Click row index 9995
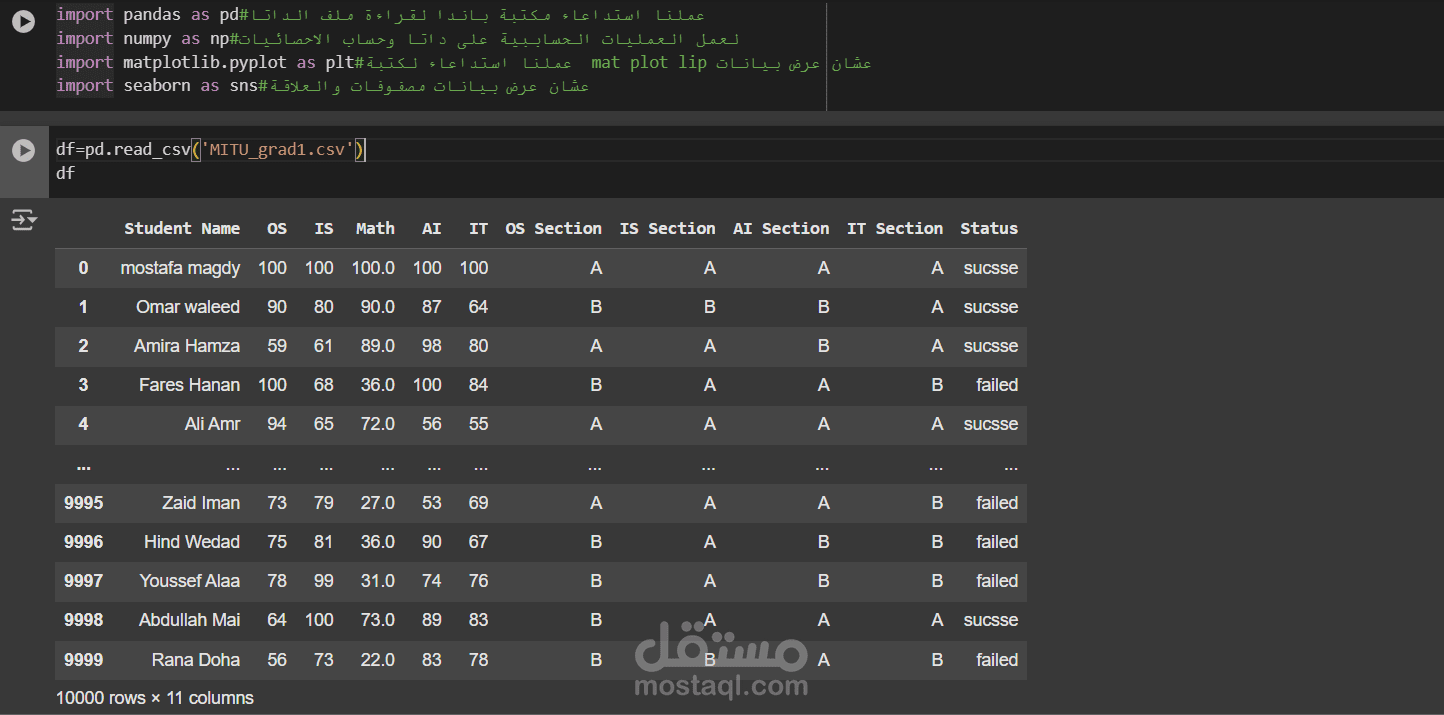The height and width of the screenshot is (715, 1444). 83,503
